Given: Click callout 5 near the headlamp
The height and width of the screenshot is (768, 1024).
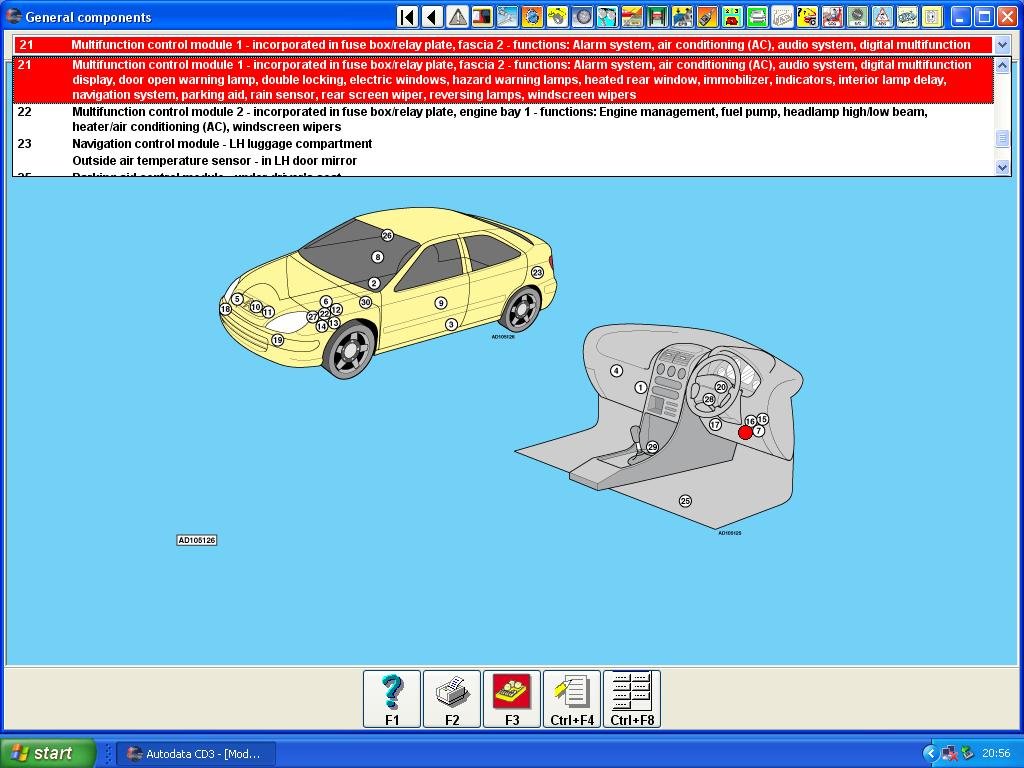Looking at the screenshot, I should click(x=237, y=299).
